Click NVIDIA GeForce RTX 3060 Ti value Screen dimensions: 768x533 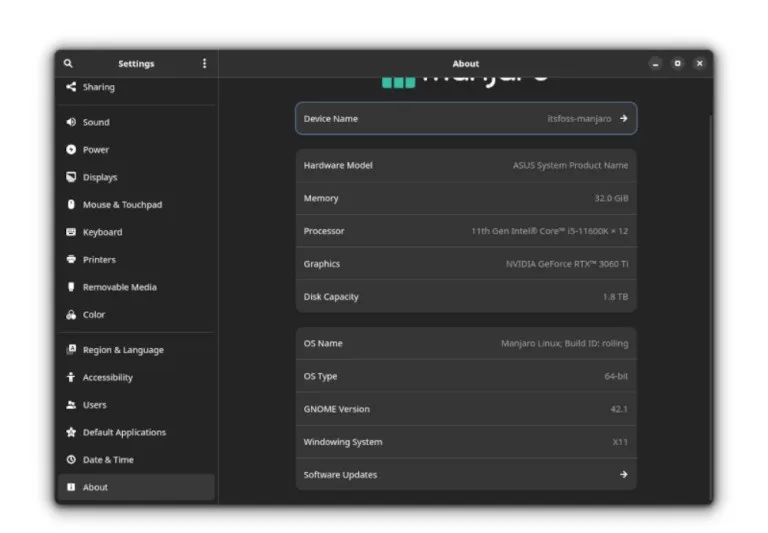pyautogui.click(x=567, y=264)
